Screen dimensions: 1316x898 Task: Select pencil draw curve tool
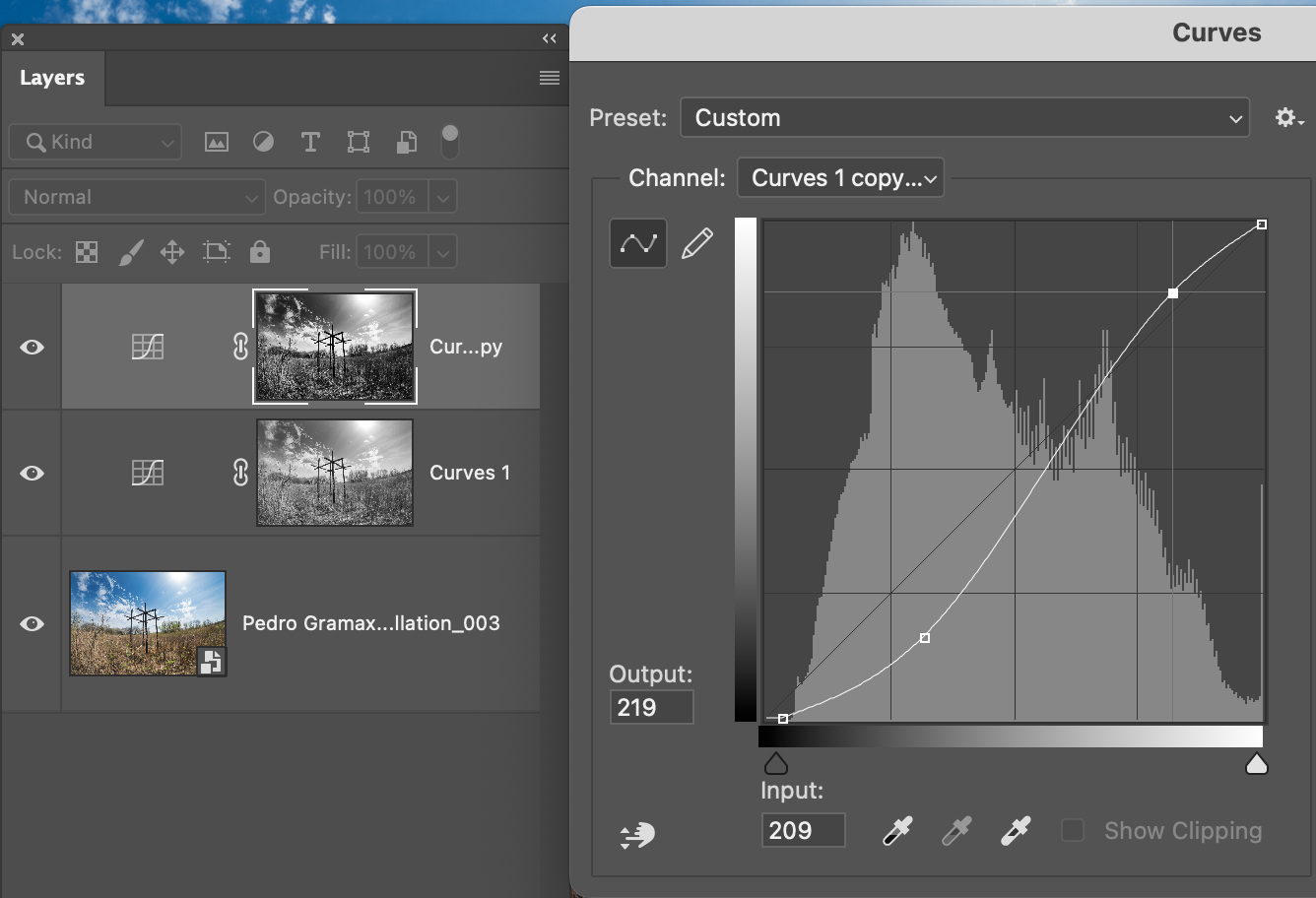pos(697,243)
